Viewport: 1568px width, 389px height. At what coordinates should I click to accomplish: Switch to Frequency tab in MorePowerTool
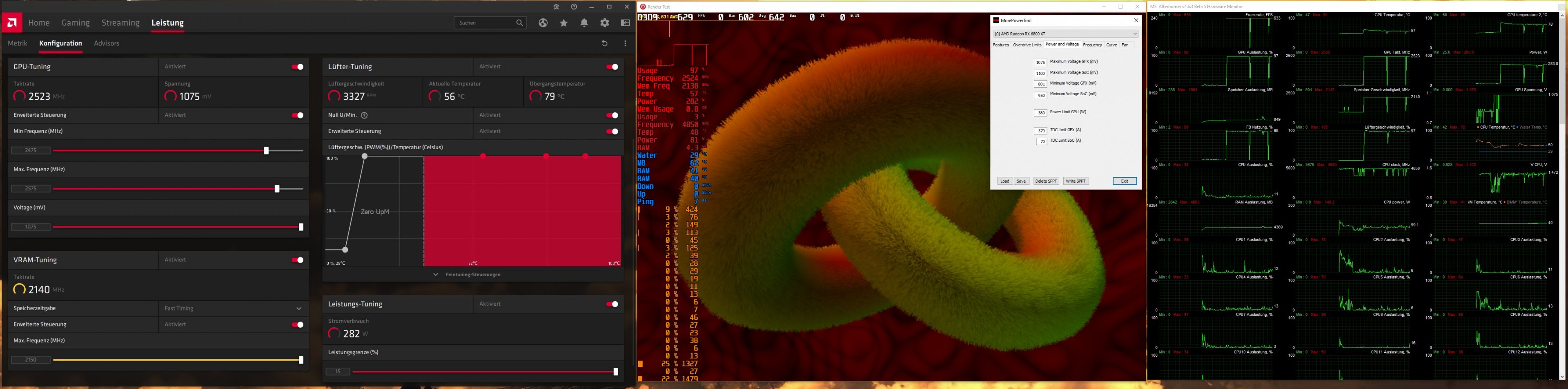click(1092, 45)
